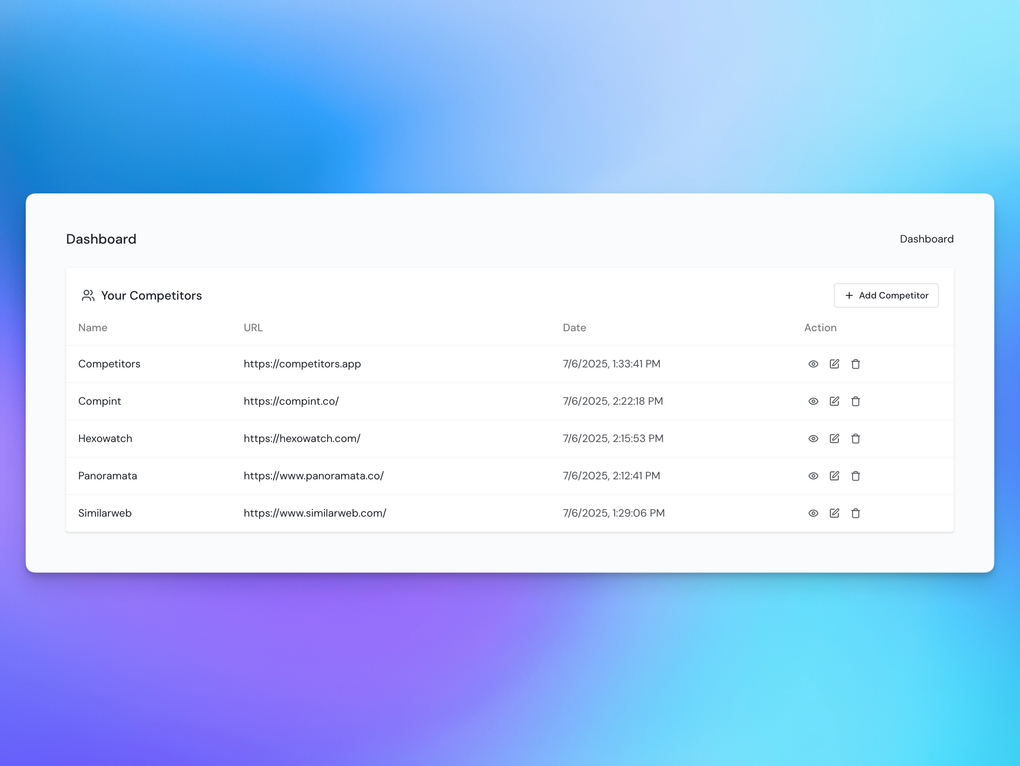Screen dimensions: 1020x766
Task: Delete the Similarweb competitor
Action: [855, 513]
